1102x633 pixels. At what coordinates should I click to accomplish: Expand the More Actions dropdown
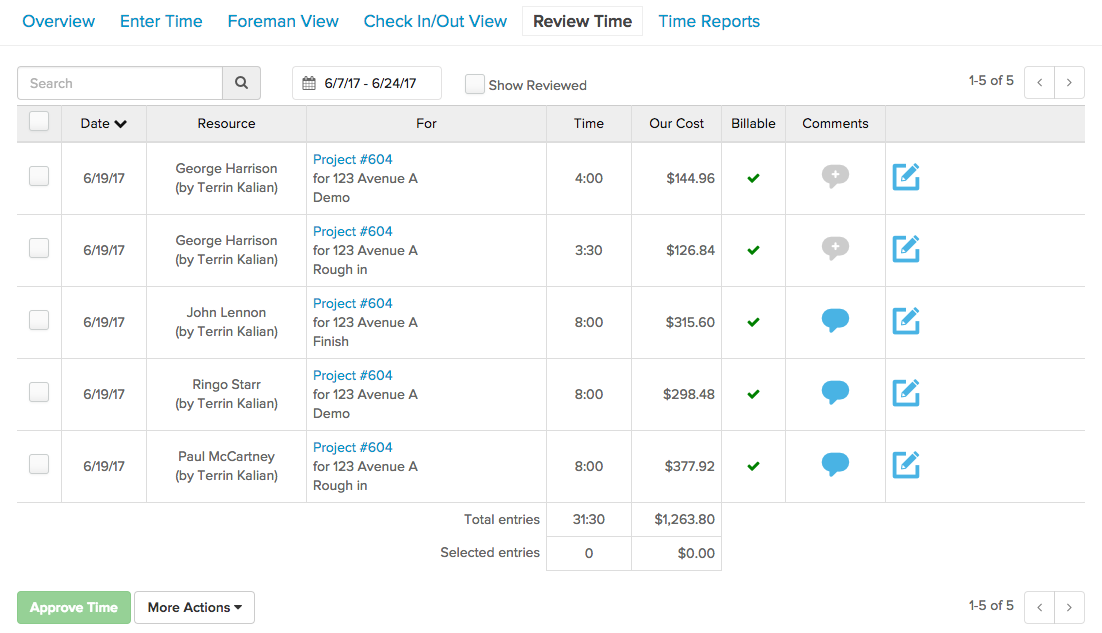[194, 607]
